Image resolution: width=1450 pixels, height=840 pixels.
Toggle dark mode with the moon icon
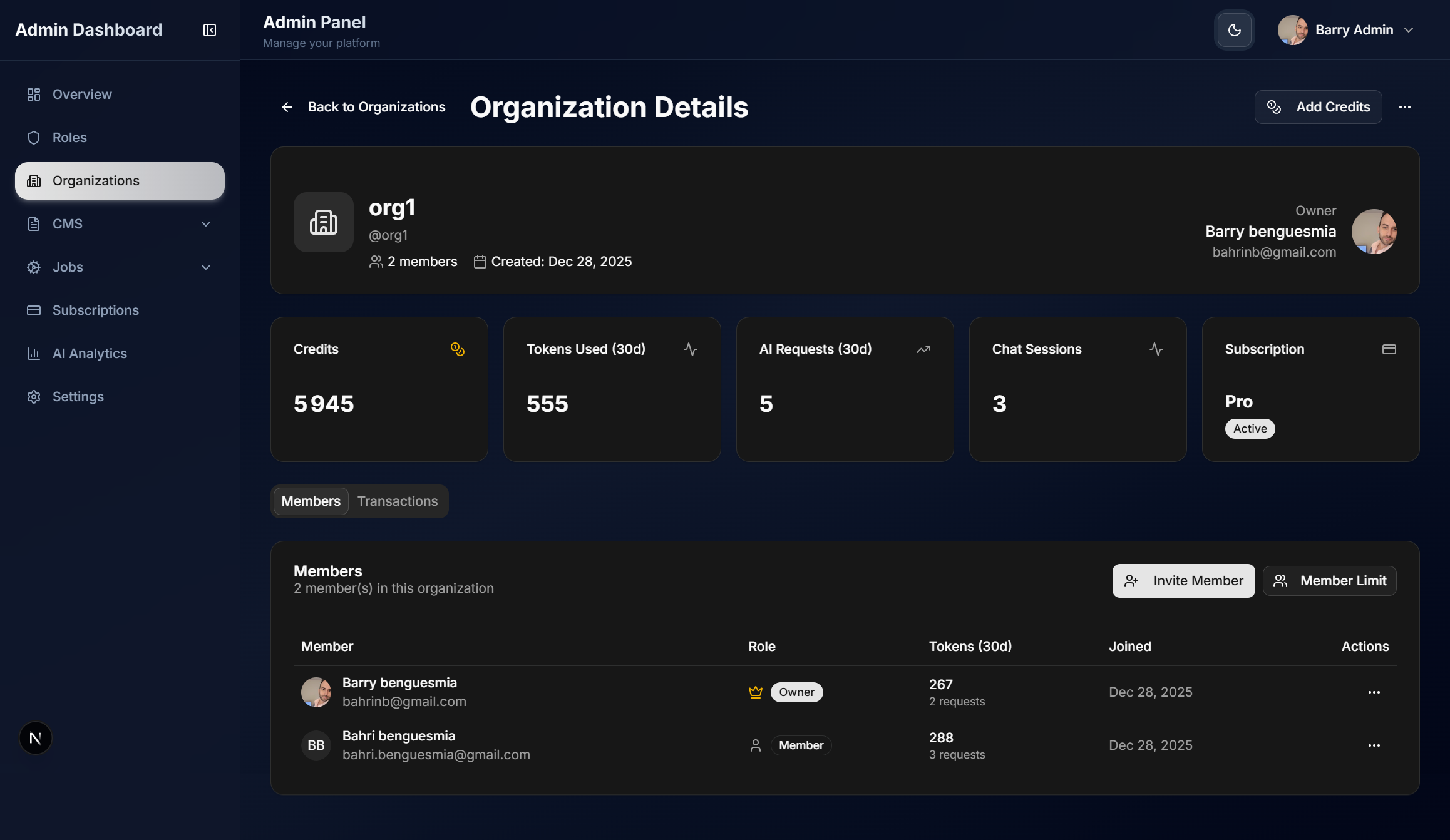click(x=1235, y=30)
